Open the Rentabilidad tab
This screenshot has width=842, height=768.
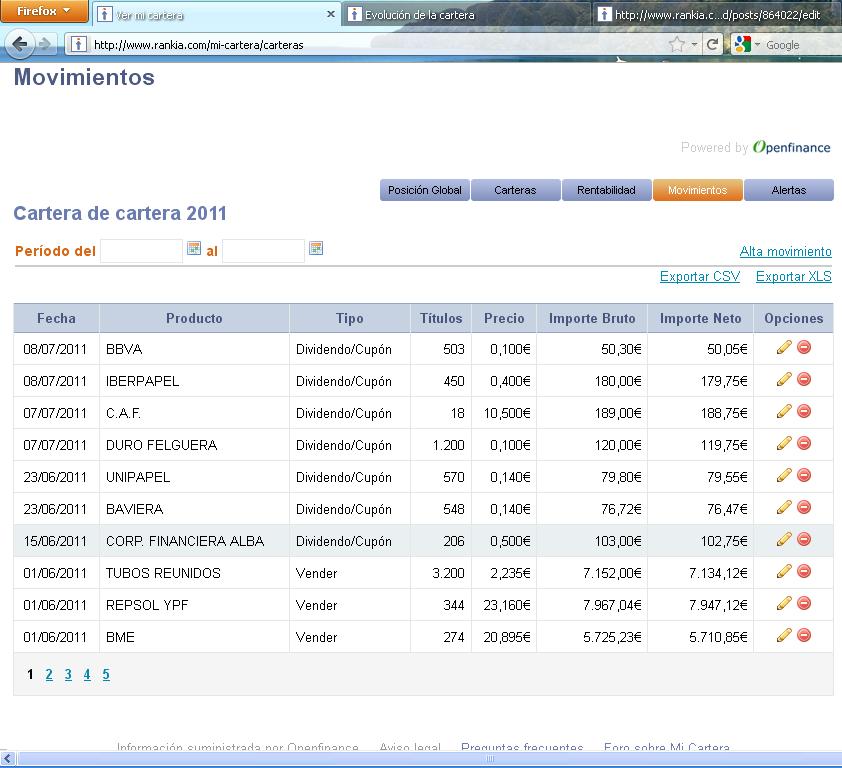pyautogui.click(x=606, y=190)
